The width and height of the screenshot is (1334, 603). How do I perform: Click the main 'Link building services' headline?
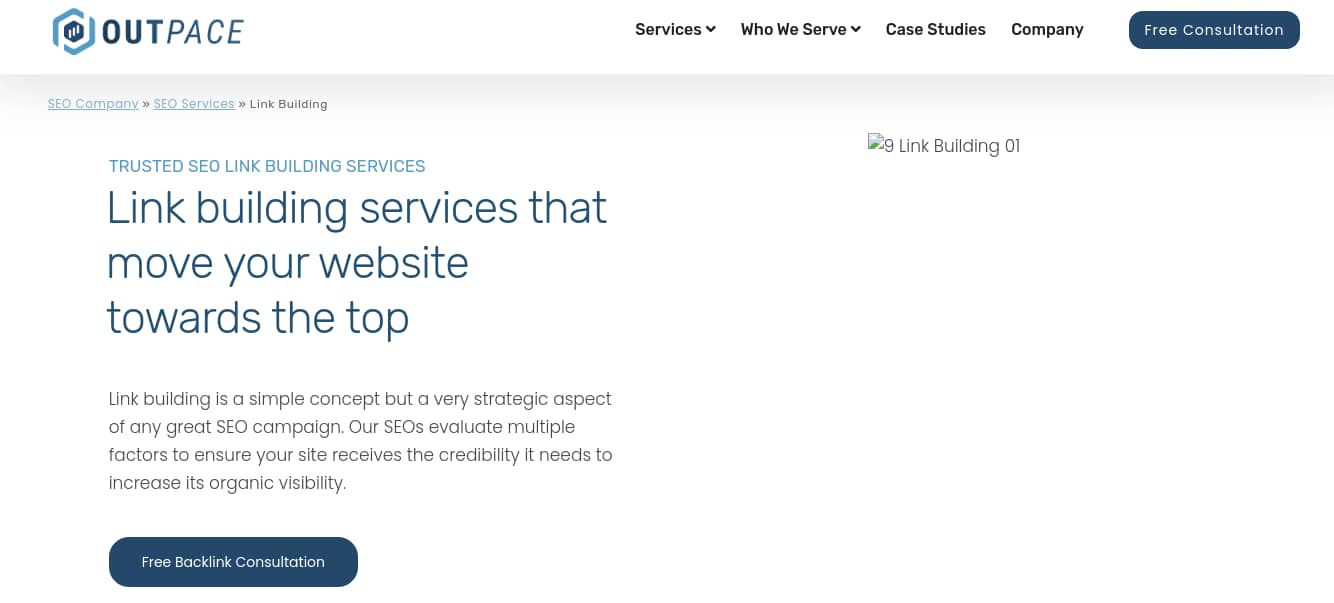pos(357,262)
